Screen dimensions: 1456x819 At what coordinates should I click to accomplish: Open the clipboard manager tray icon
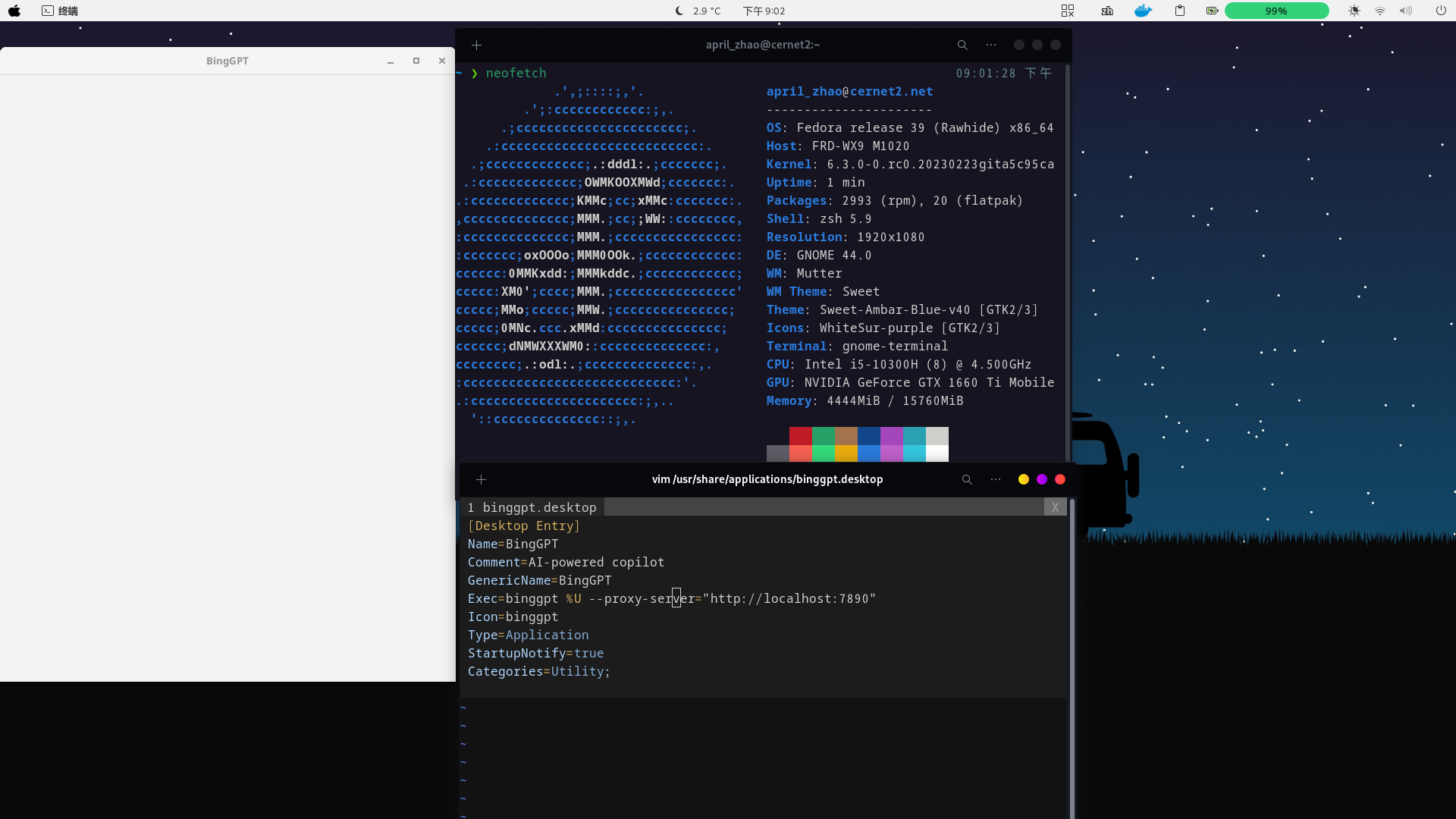pos(1179,11)
